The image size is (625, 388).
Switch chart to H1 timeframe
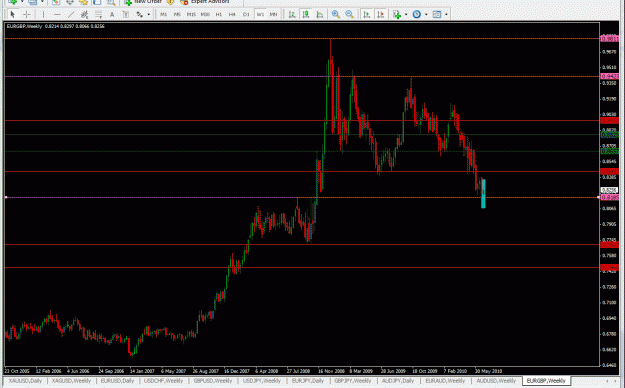[x=218, y=14]
